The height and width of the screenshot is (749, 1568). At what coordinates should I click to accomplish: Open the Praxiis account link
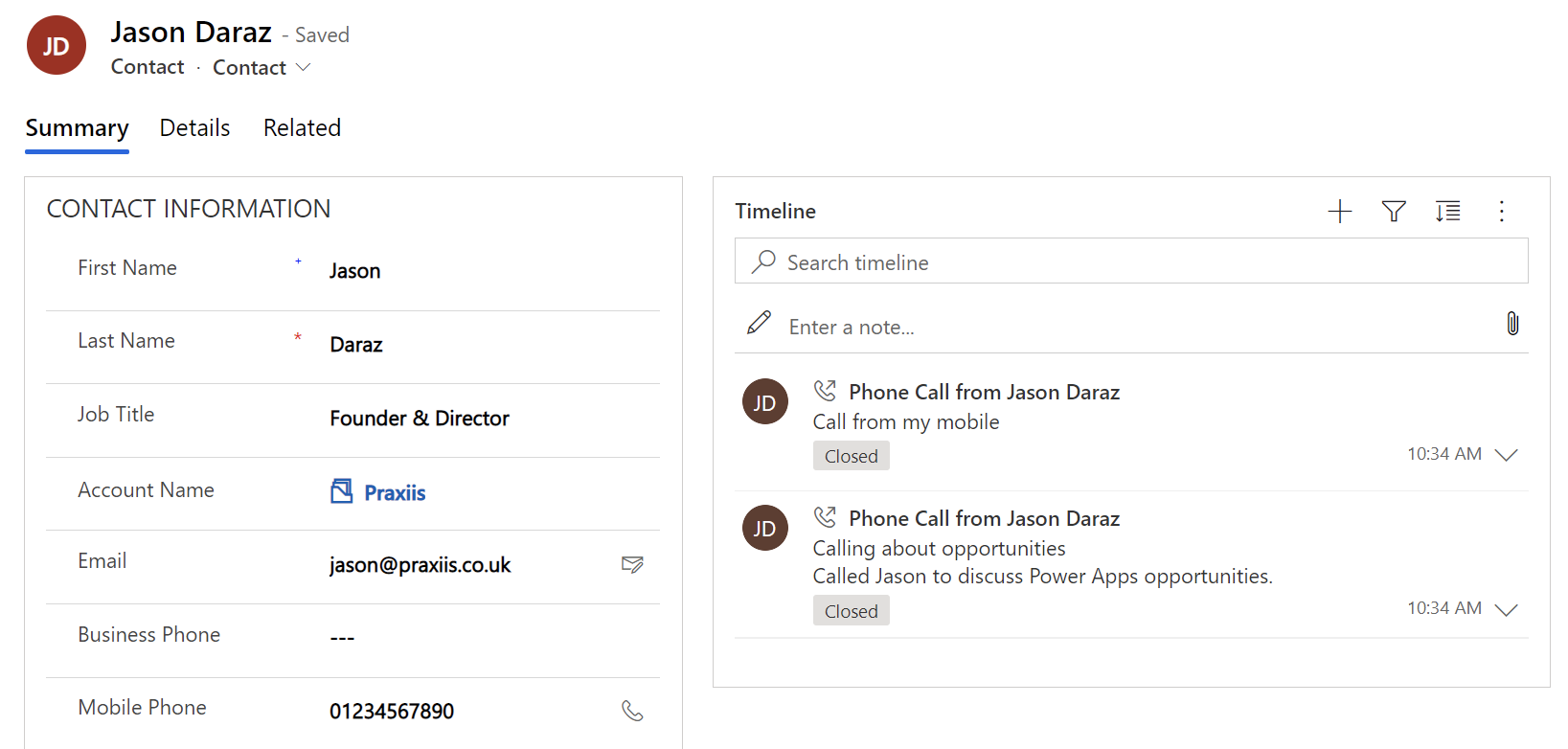click(x=395, y=492)
